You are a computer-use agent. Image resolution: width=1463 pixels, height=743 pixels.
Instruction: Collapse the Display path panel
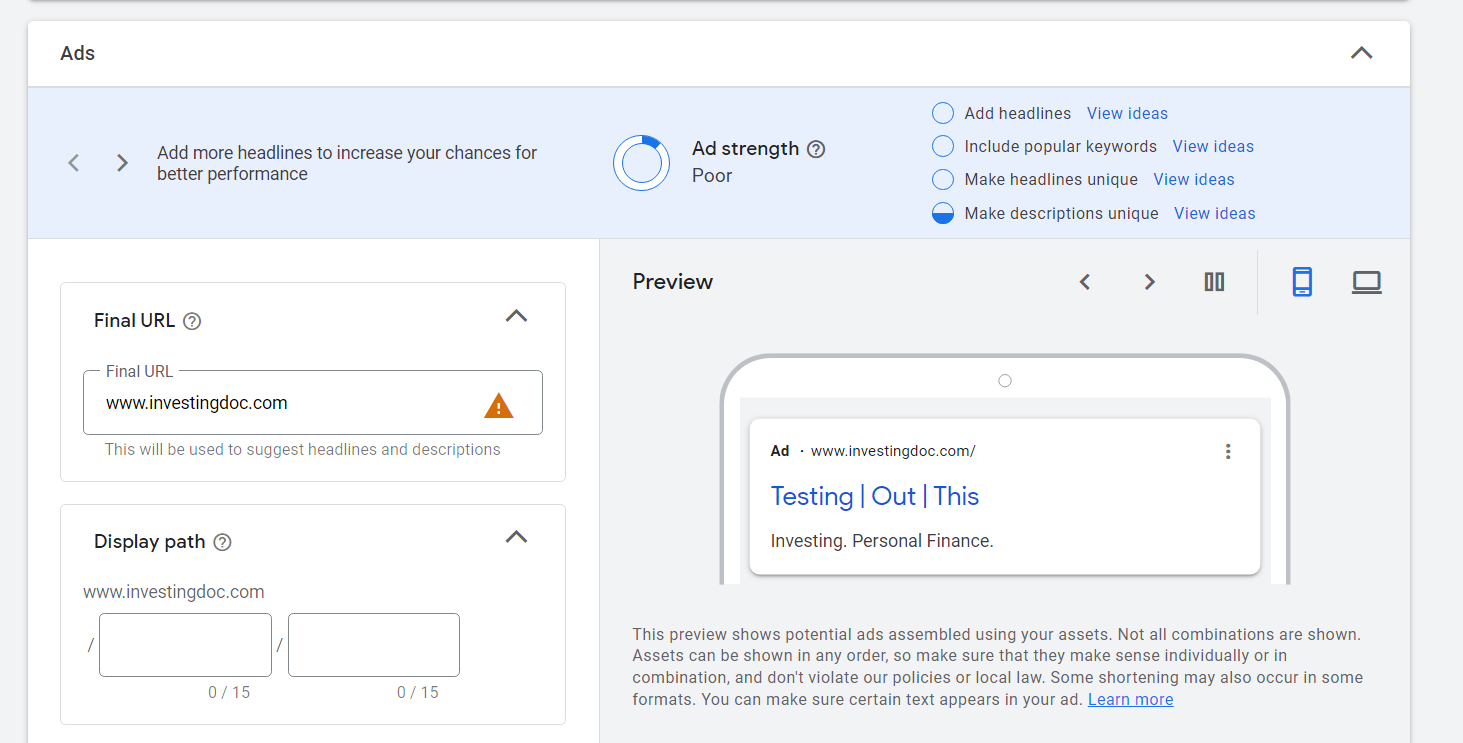point(516,537)
